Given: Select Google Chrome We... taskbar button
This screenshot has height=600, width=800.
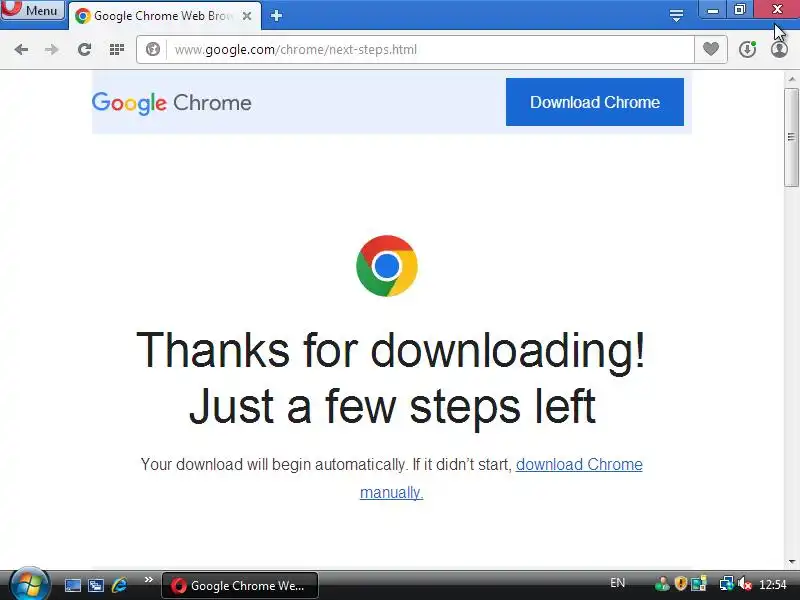Looking at the screenshot, I should 240,585.
